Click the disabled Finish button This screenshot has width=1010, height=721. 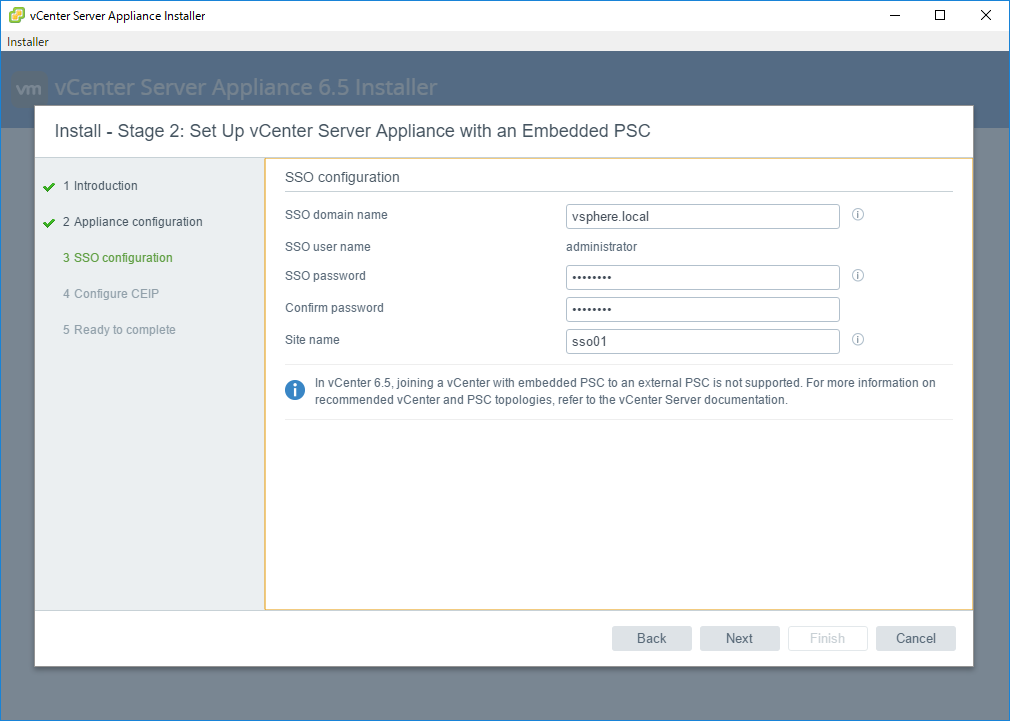pos(828,638)
